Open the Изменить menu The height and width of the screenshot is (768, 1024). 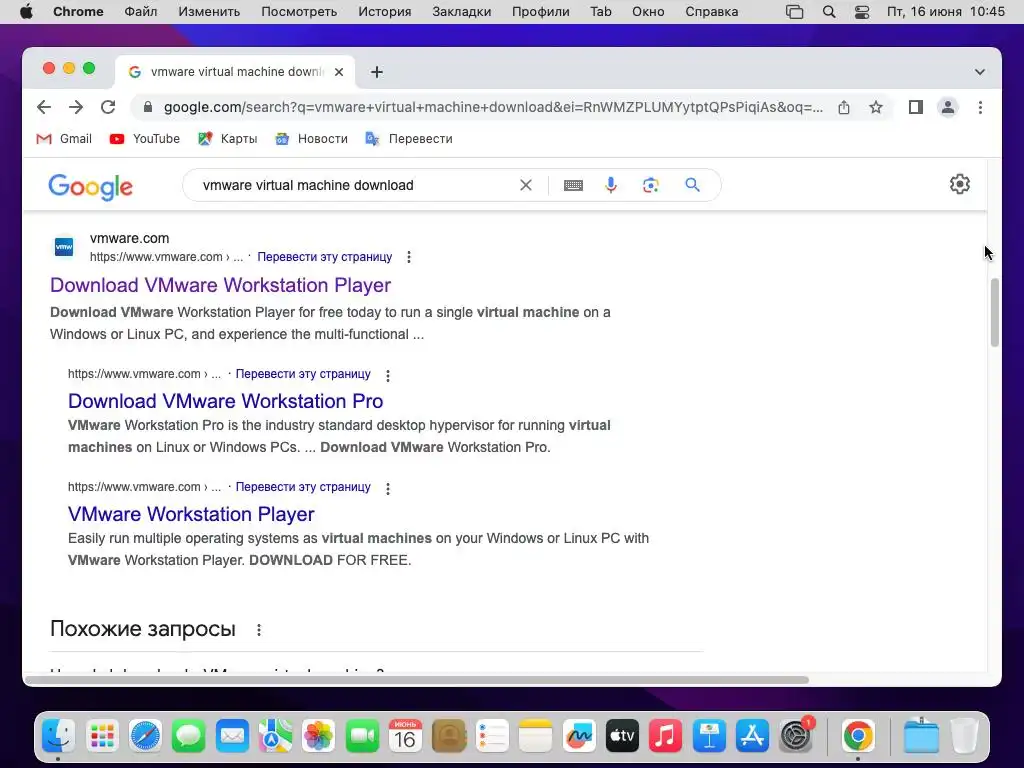point(209,12)
